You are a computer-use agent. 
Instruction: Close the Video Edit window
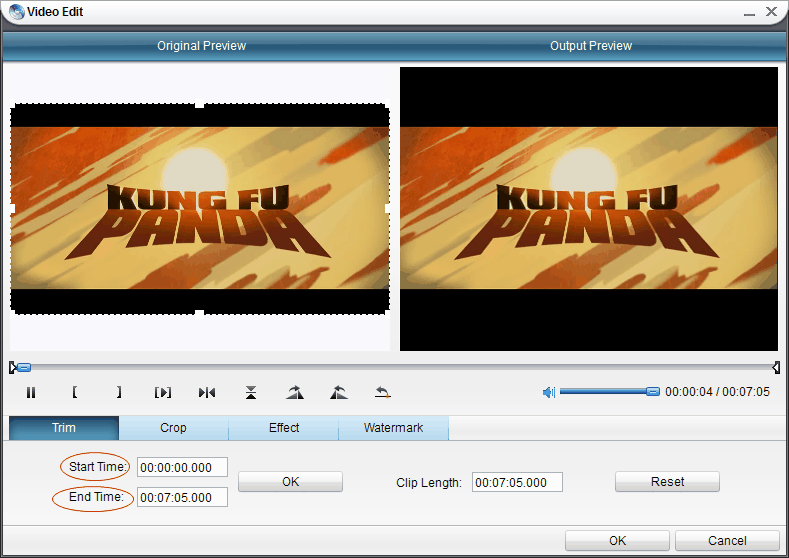771,12
